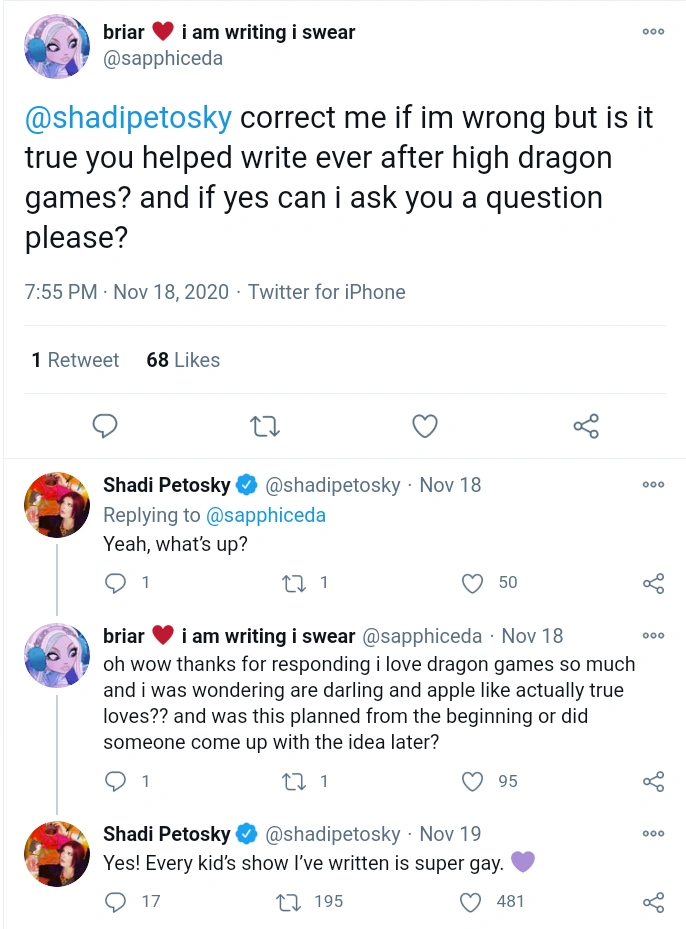
Task: Open more options on the Nov 19 reply
Action: (x=653, y=833)
